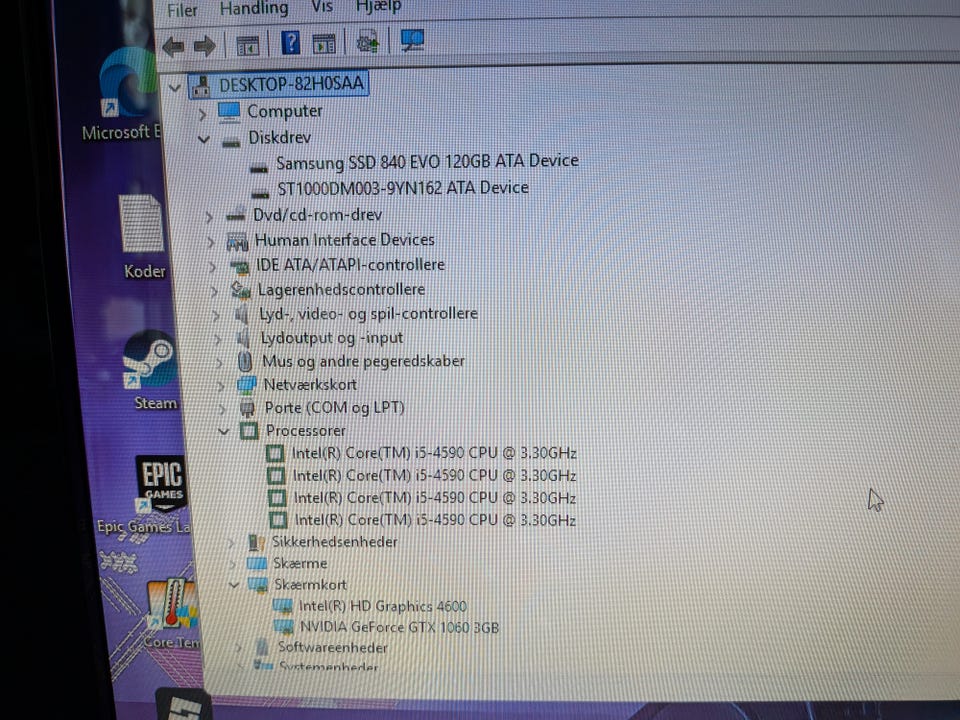
Task: Click the properties pane toolbar icon
Action: (x=324, y=43)
